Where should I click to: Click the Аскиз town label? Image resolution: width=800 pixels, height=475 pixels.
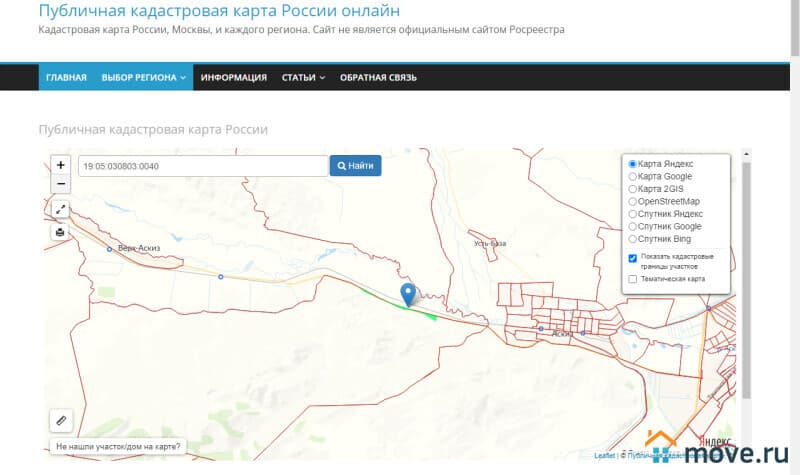[x=561, y=333]
